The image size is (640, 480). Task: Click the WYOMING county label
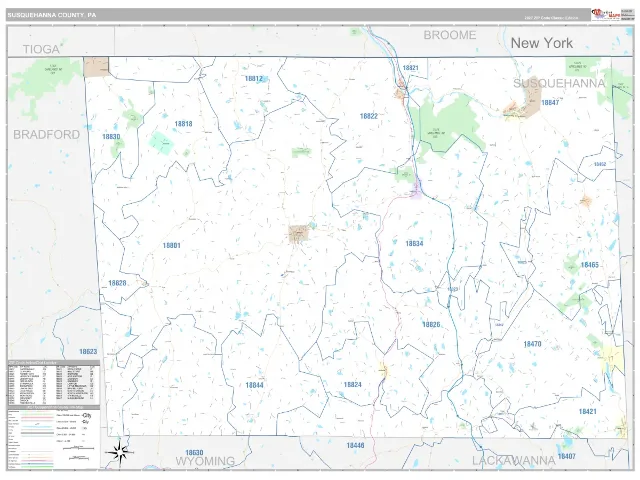[x=205, y=461]
